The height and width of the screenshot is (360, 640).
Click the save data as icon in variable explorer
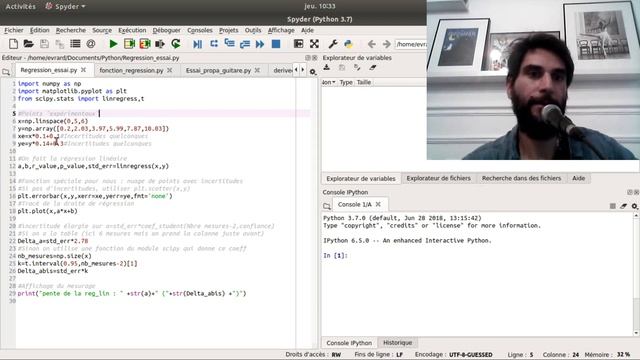tap(358, 68)
